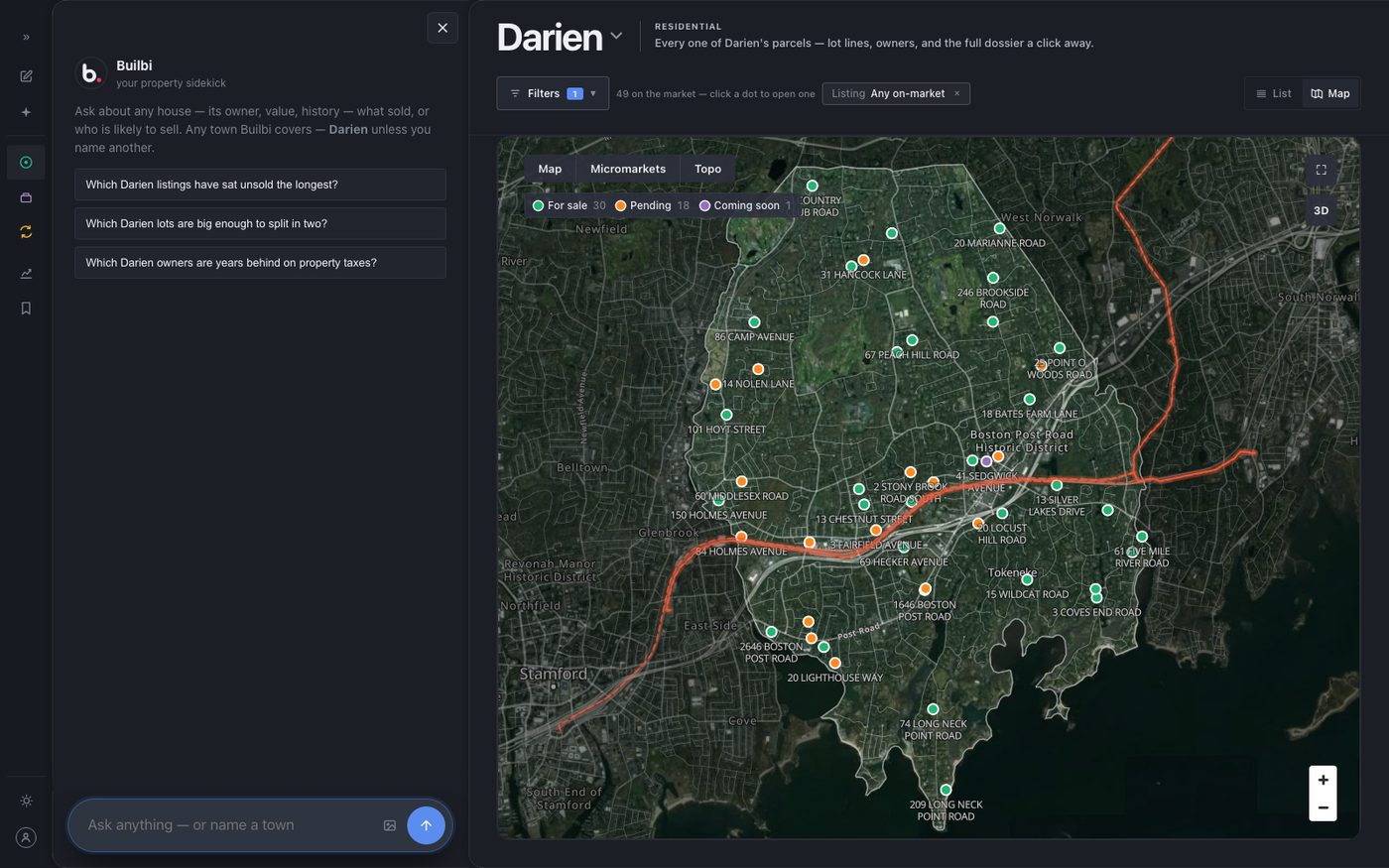
Task: Ask which Darien listings sat unsold longest
Action: (260, 185)
